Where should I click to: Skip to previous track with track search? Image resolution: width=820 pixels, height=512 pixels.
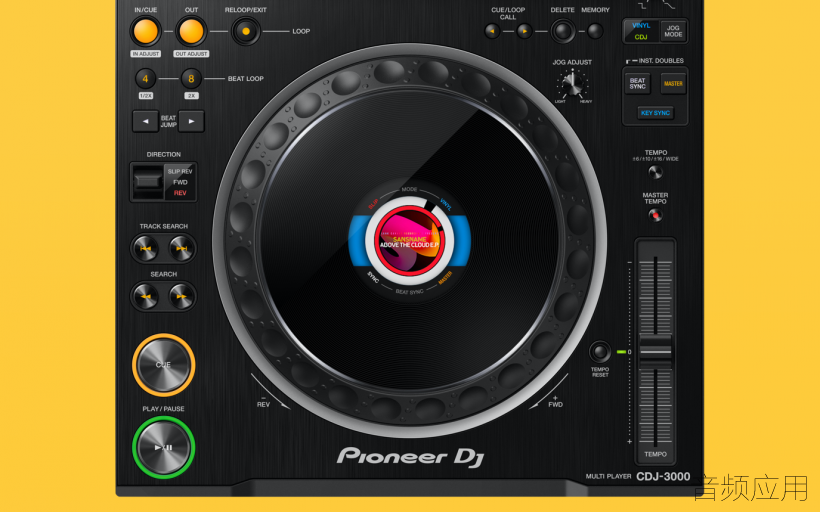tap(146, 248)
